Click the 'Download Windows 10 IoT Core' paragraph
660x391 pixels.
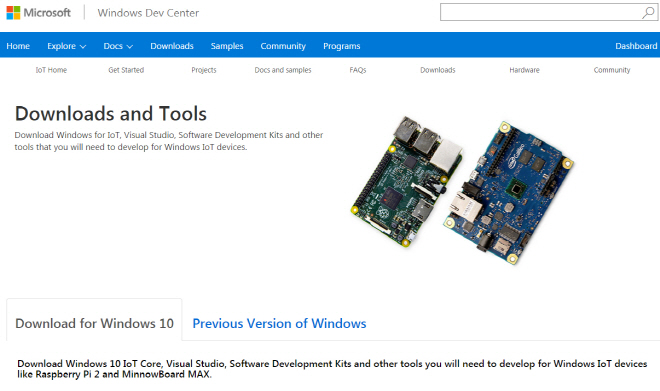click(x=332, y=369)
